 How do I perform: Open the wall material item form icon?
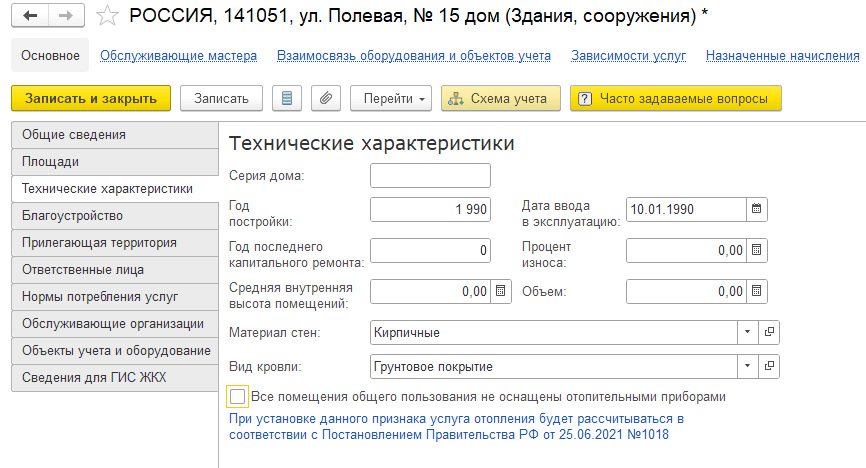[769, 332]
